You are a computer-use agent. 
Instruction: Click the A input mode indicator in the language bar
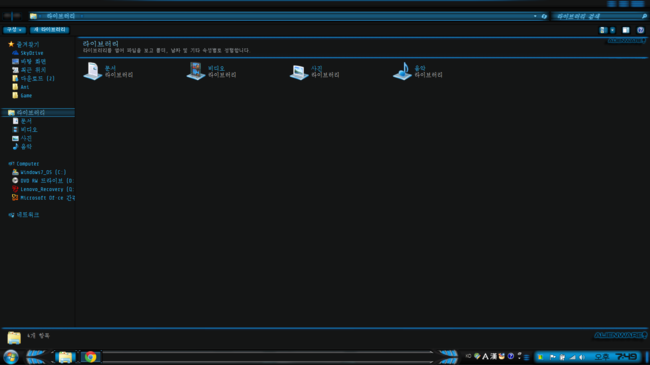tap(485, 356)
